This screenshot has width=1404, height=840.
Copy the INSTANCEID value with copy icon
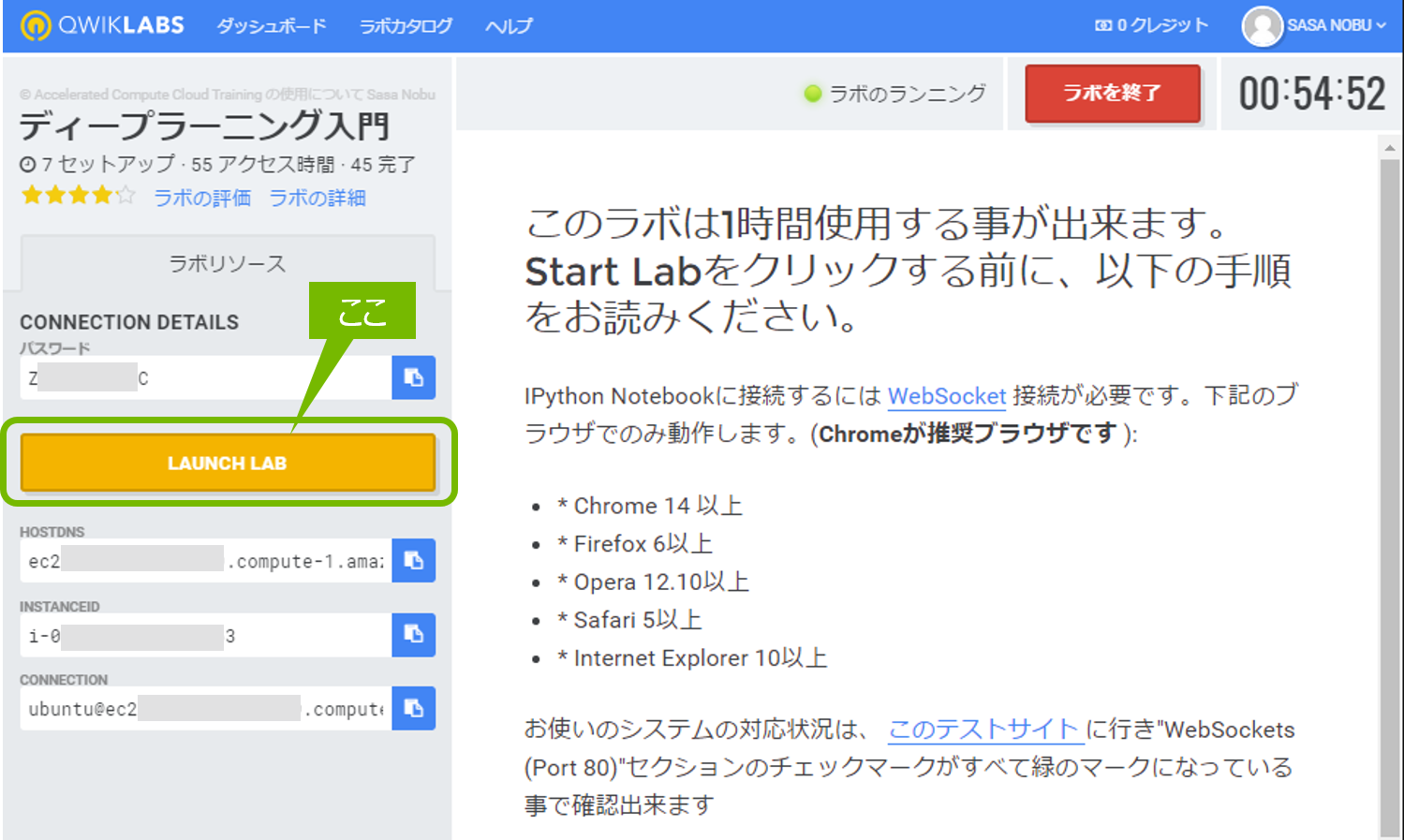point(413,634)
